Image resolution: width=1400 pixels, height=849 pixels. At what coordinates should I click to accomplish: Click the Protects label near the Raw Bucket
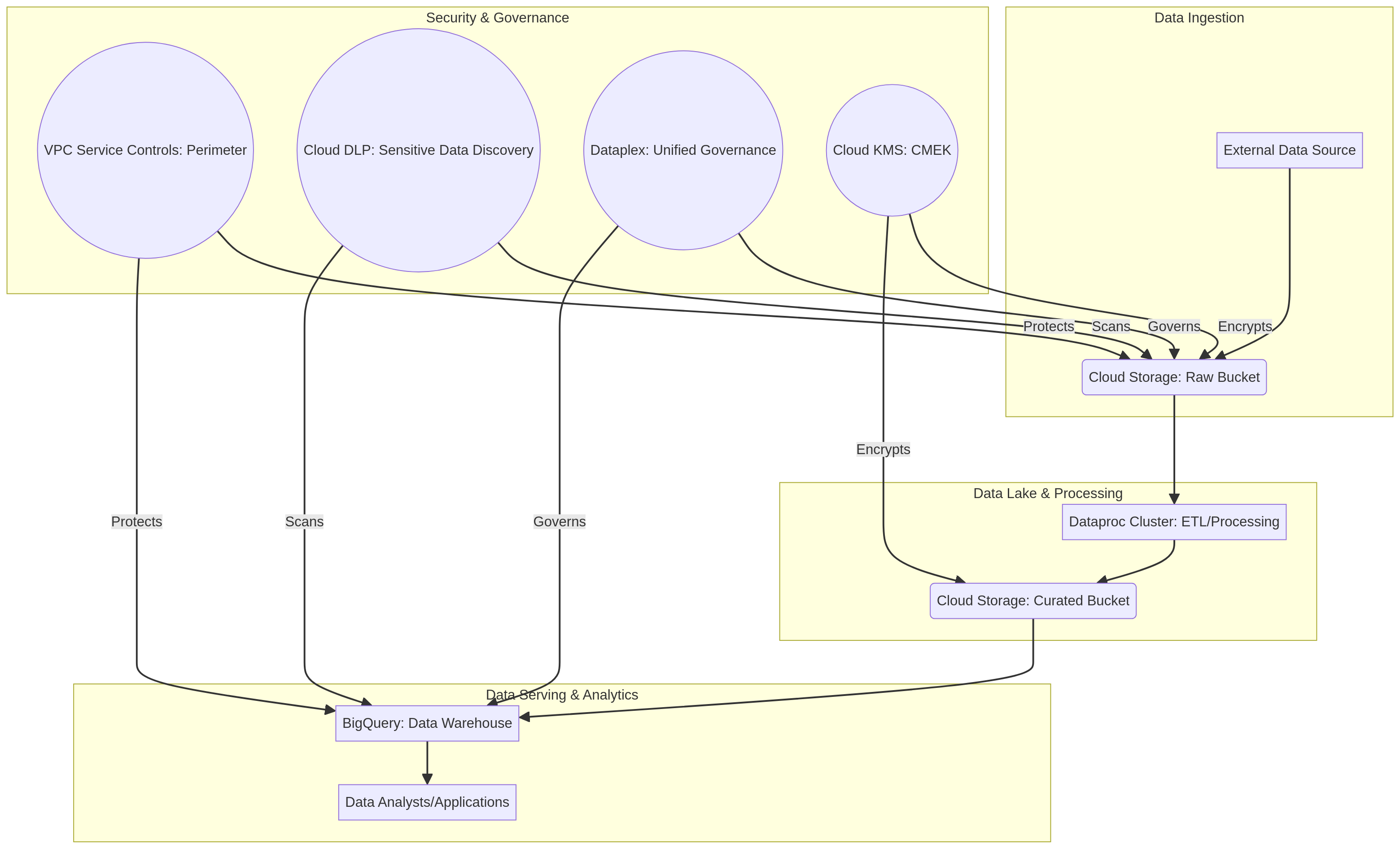coord(1049,326)
